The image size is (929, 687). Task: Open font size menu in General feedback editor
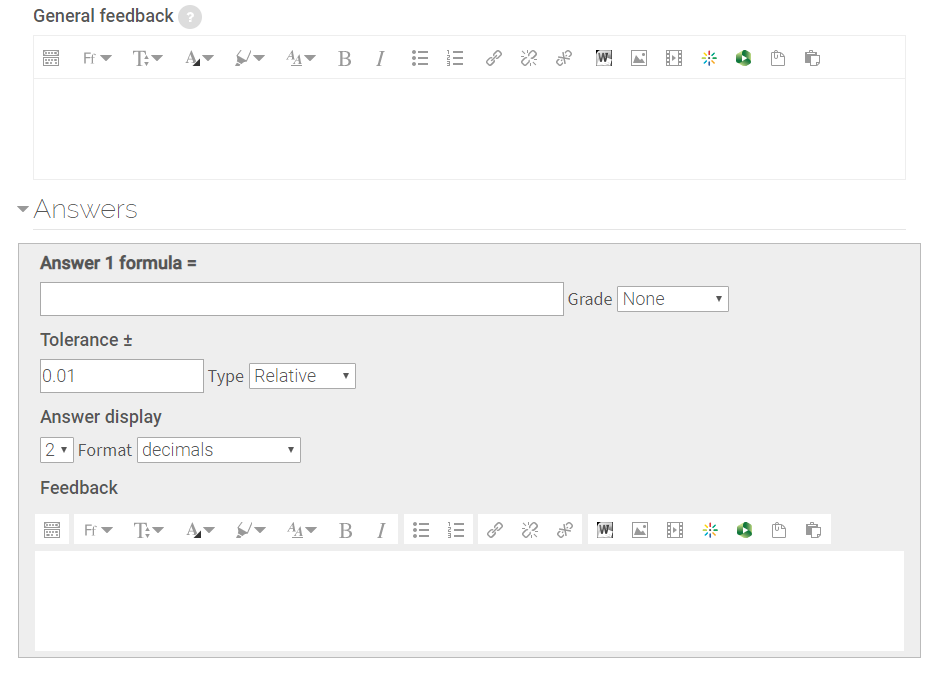(x=147, y=58)
